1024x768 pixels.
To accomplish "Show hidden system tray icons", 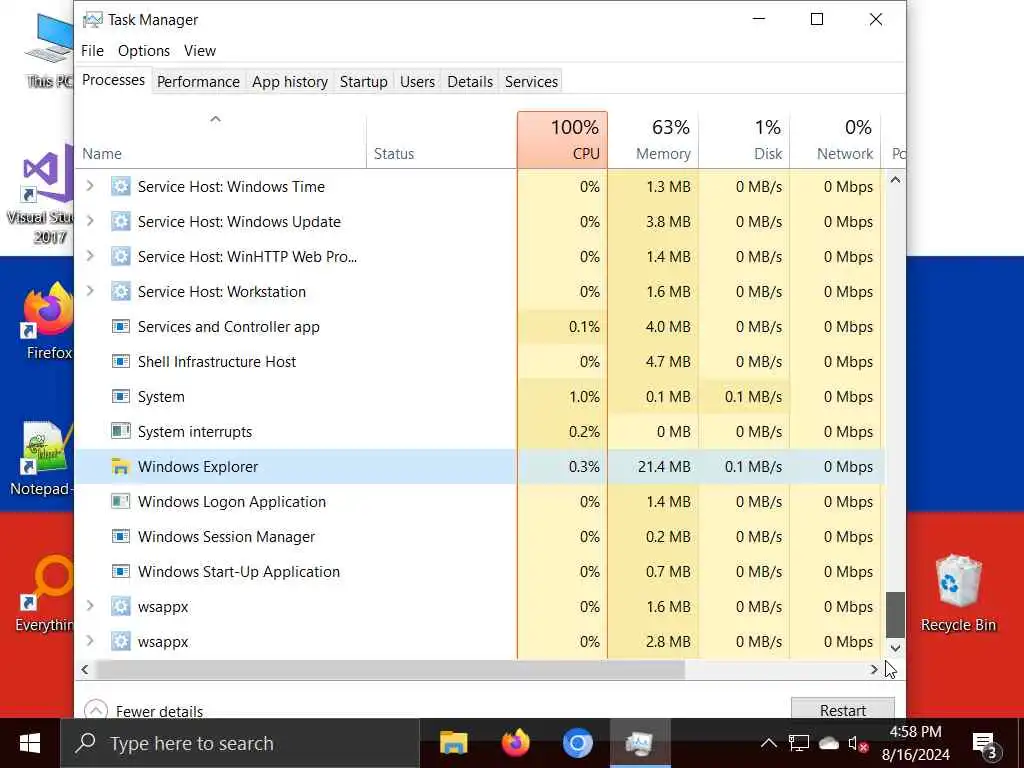I will (769, 743).
